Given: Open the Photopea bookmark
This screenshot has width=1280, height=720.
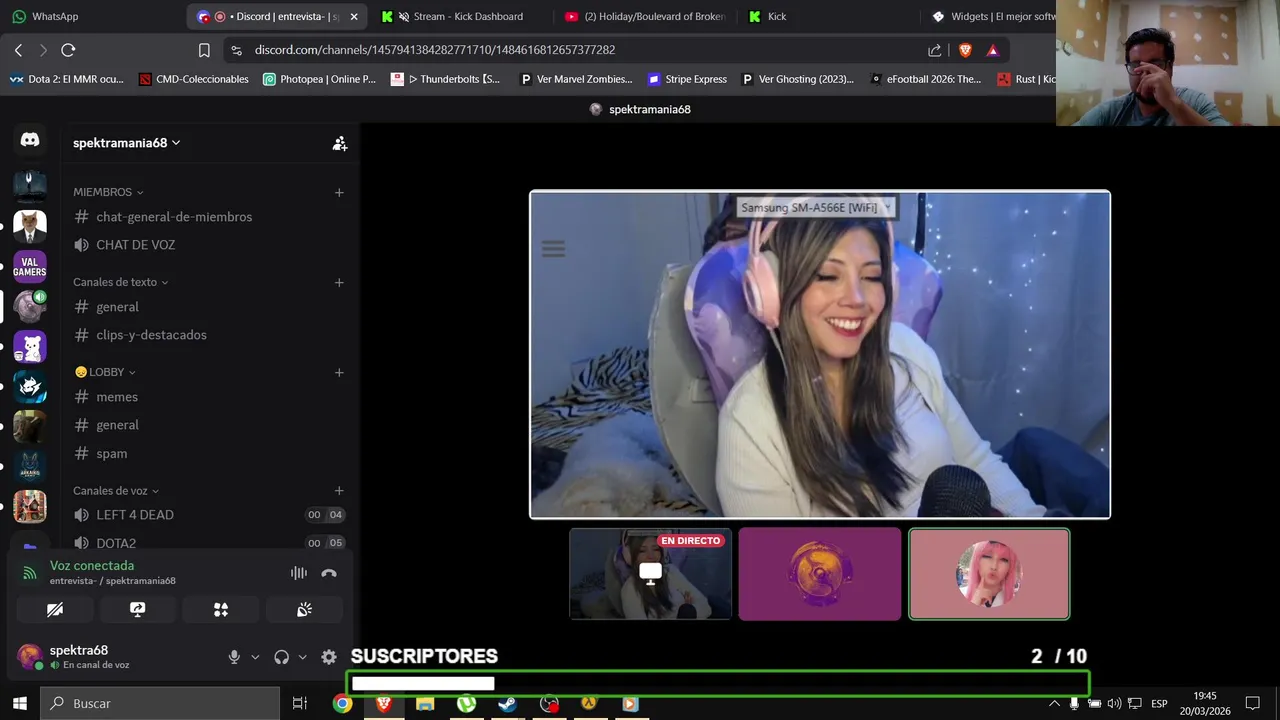Looking at the screenshot, I should click(x=319, y=79).
